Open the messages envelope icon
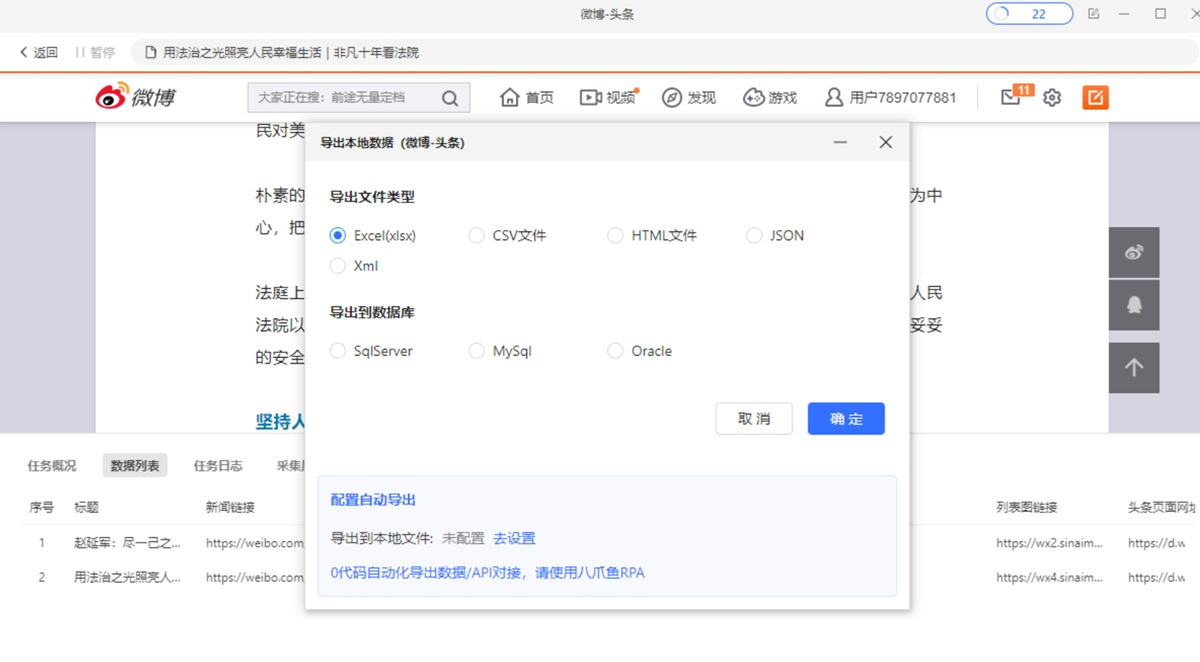 tap(1011, 98)
